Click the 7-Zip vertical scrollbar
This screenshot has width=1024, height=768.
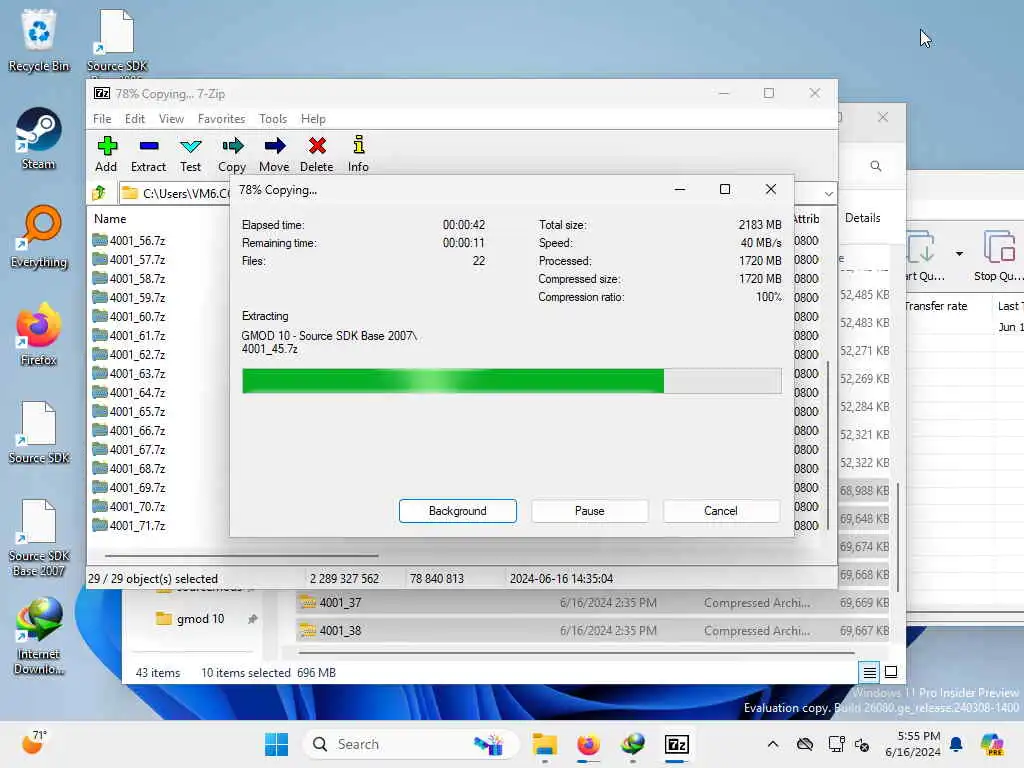coord(828,444)
